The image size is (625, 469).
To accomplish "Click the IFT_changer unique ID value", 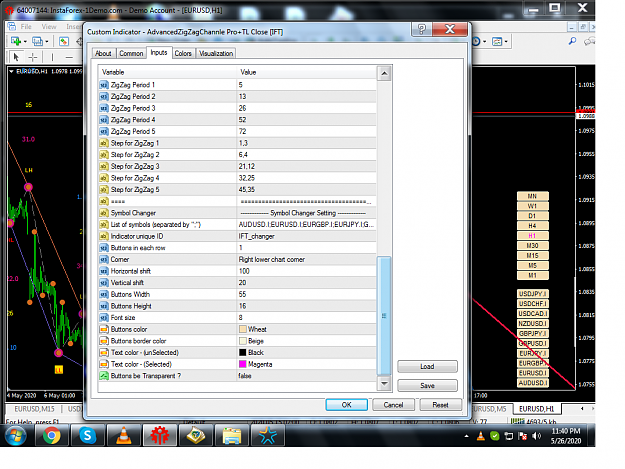I will click(306, 236).
